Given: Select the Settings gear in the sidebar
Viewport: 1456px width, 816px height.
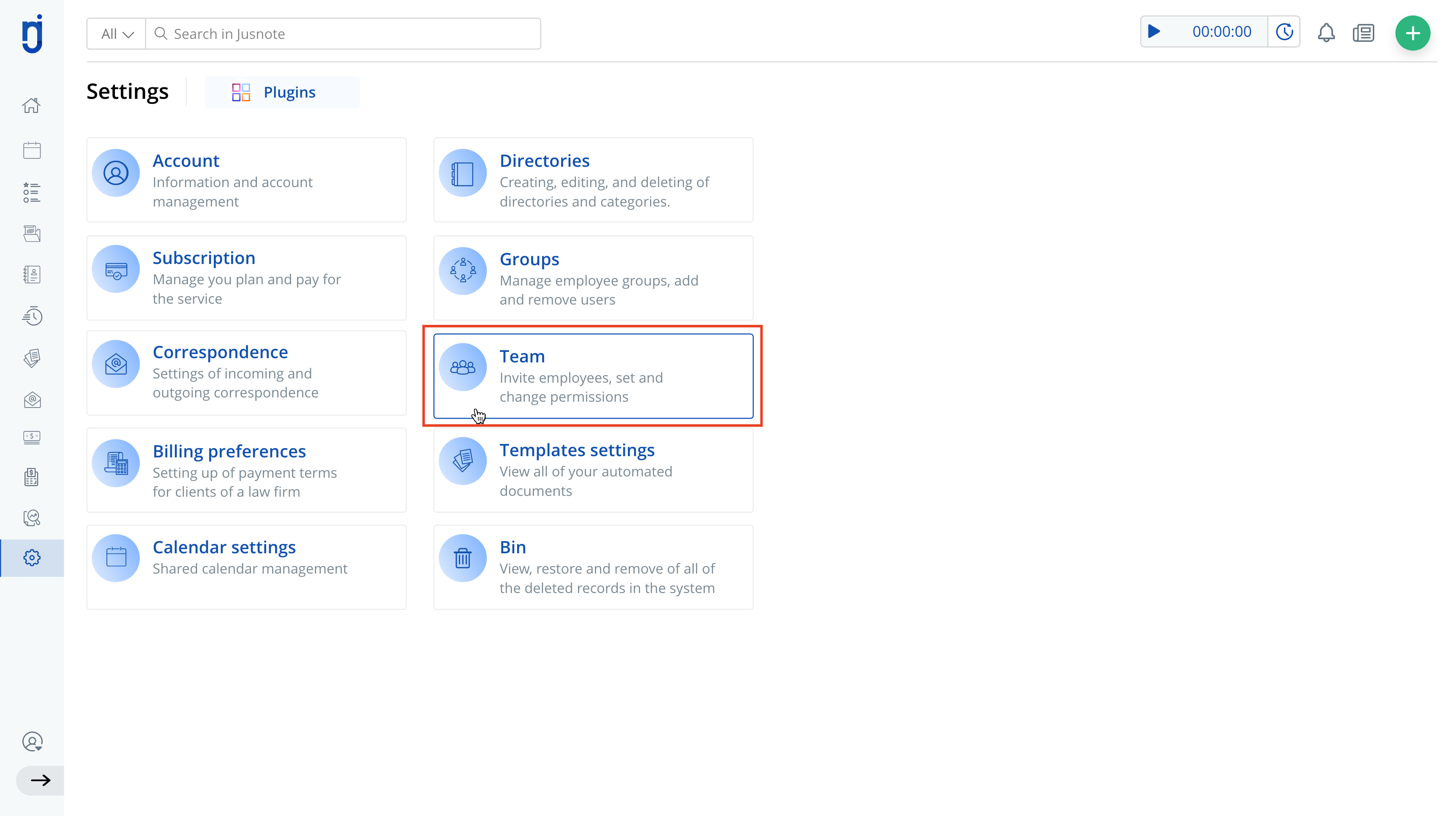Looking at the screenshot, I should pyautogui.click(x=32, y=558).
